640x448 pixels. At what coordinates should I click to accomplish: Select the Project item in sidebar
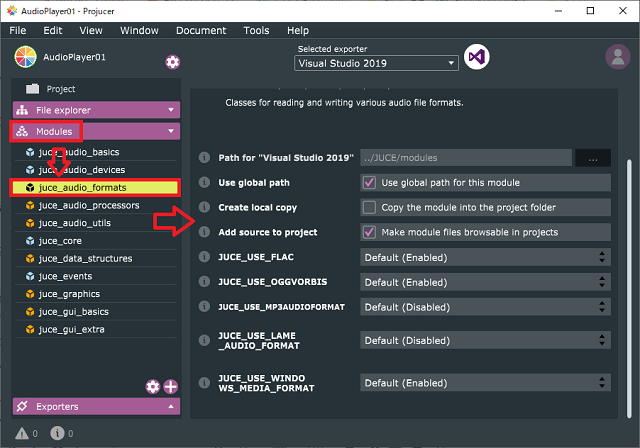coord(96,89)
